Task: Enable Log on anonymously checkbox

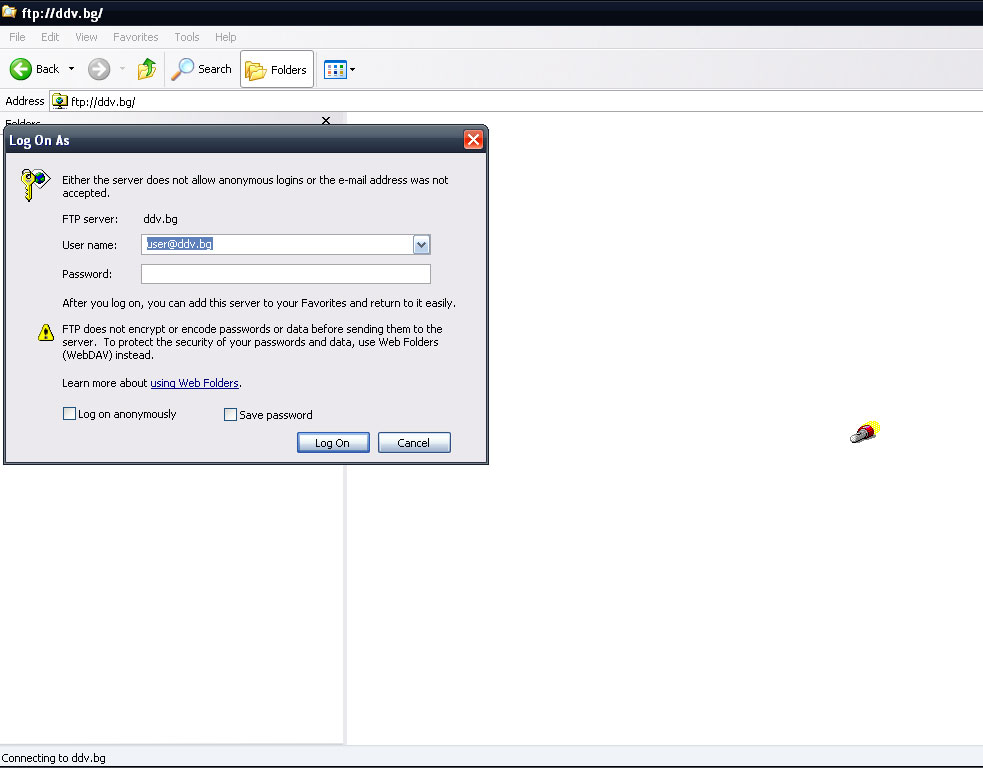Action: tap(69, 414)
